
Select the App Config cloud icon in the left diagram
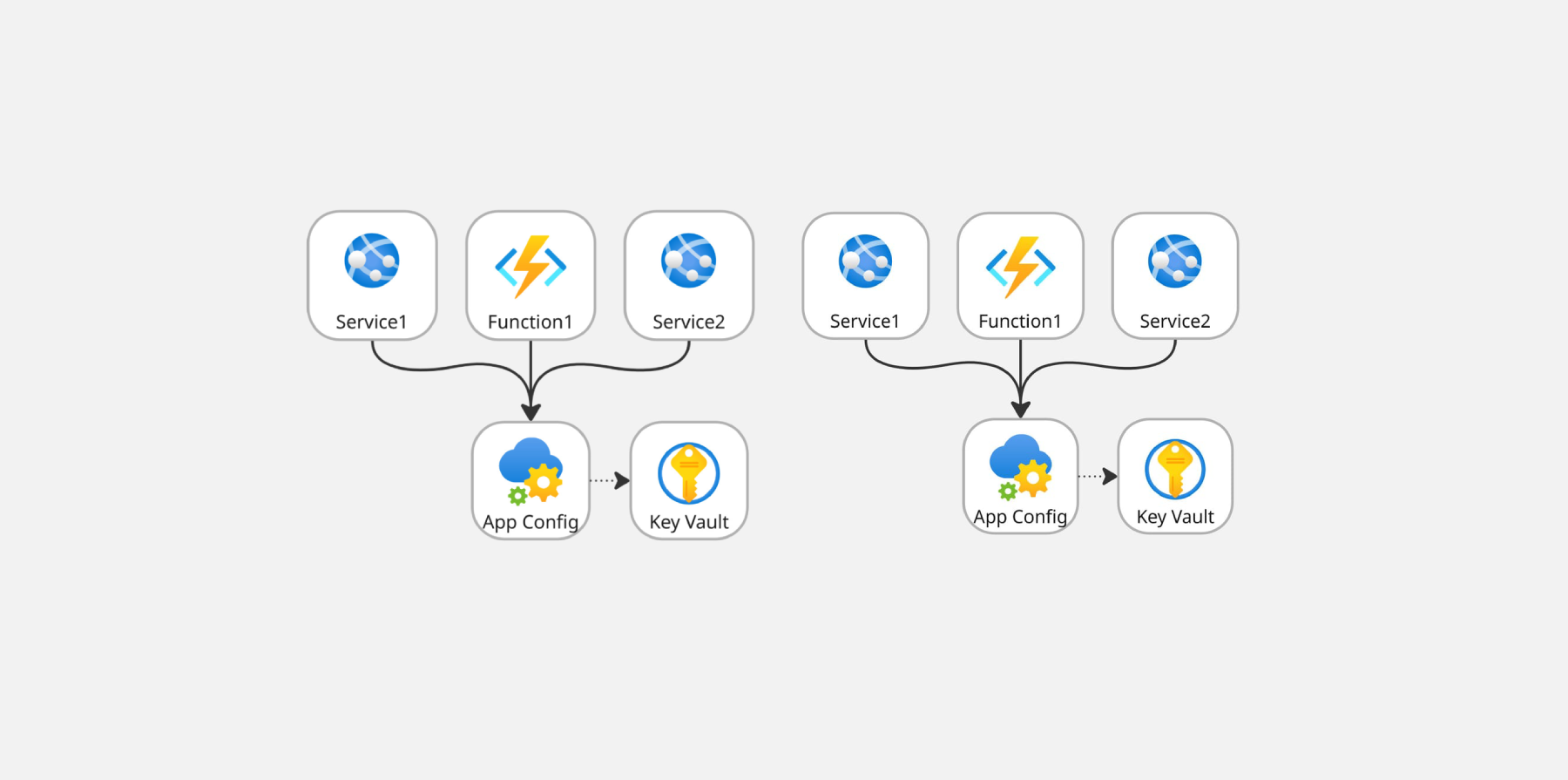531,471
